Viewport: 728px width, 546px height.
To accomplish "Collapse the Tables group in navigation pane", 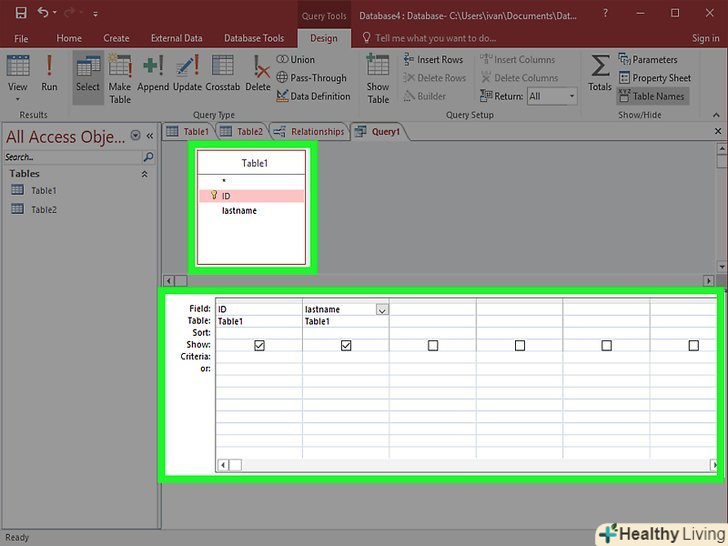I will pos(144,174).
